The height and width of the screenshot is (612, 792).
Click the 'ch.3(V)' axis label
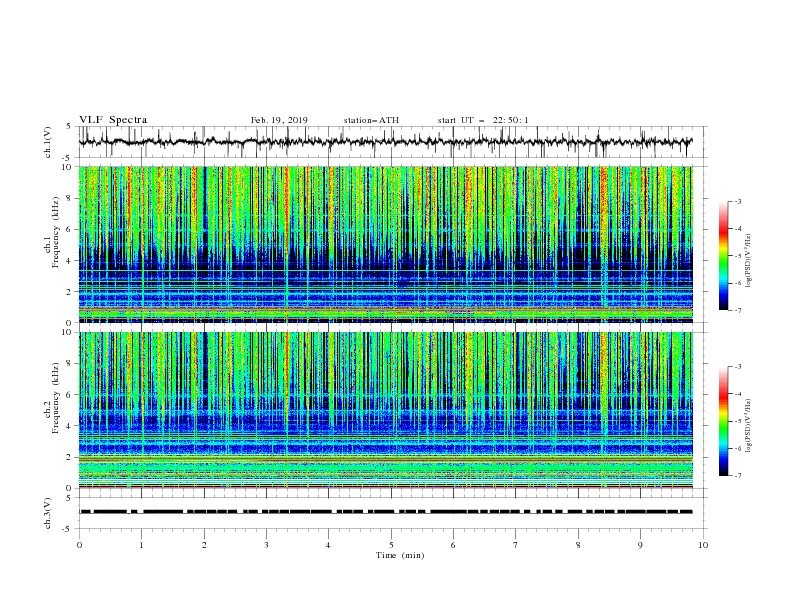coord(48,513)
